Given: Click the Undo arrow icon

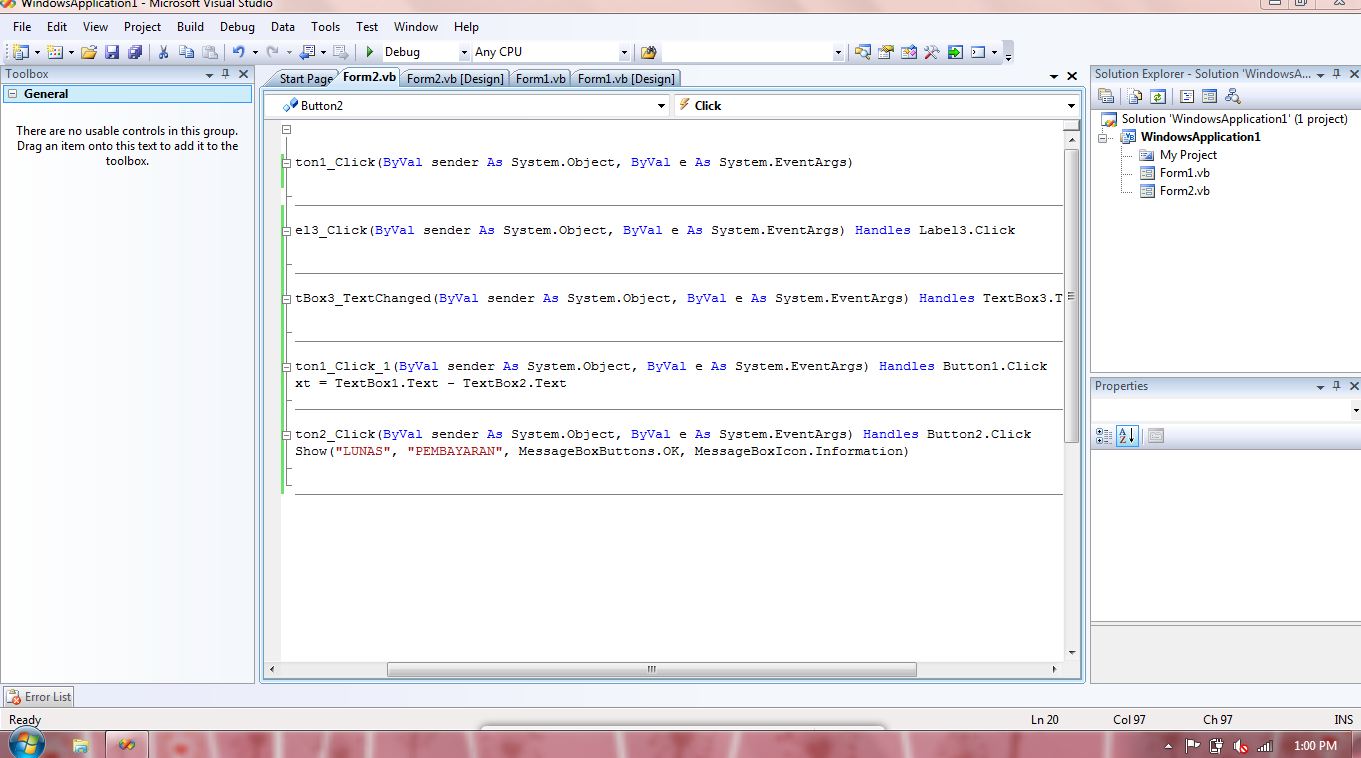Looking at the screenshot, I should point(238,52).
